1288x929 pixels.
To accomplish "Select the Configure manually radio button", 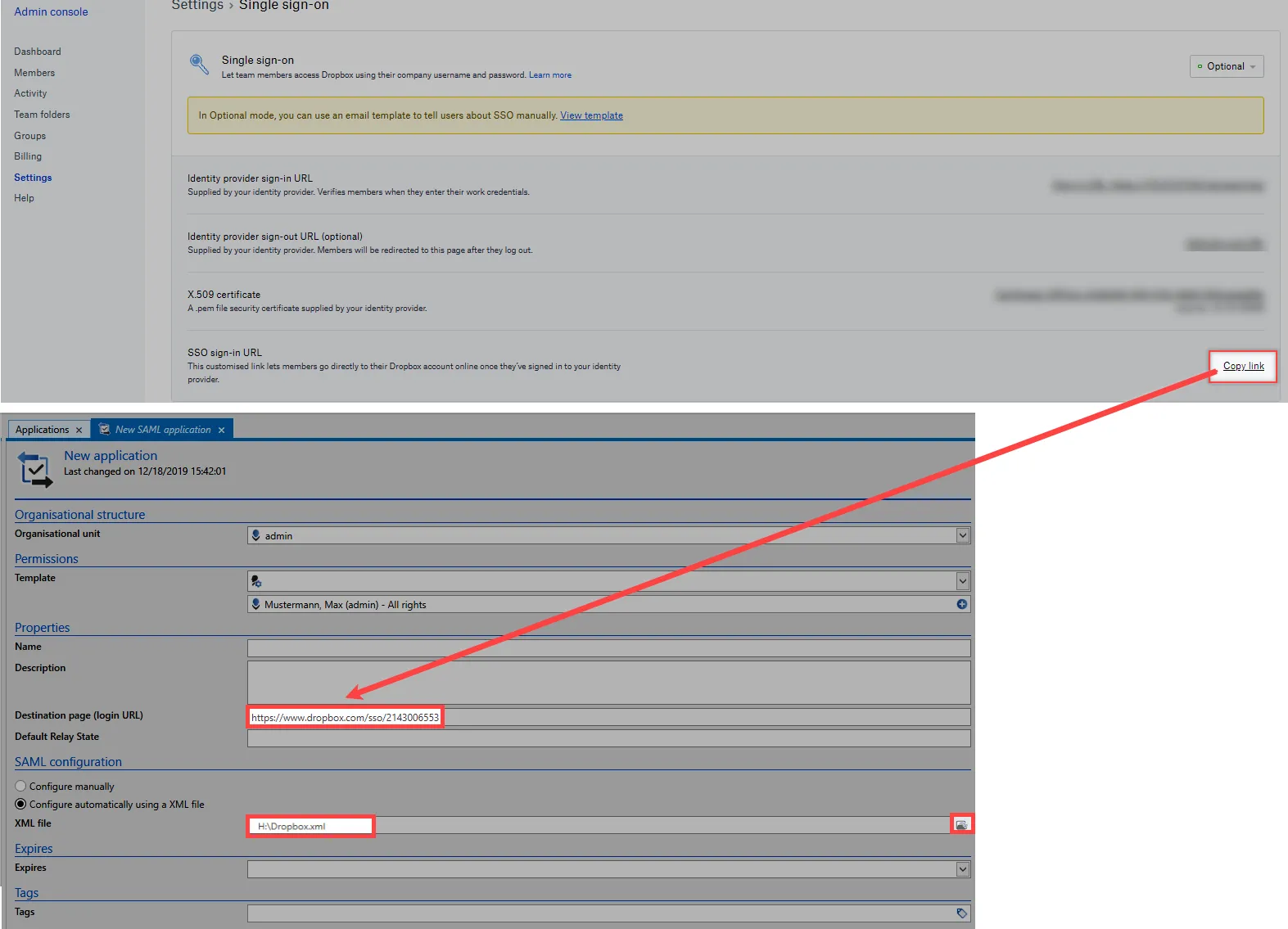I will (x=20, y=786).
